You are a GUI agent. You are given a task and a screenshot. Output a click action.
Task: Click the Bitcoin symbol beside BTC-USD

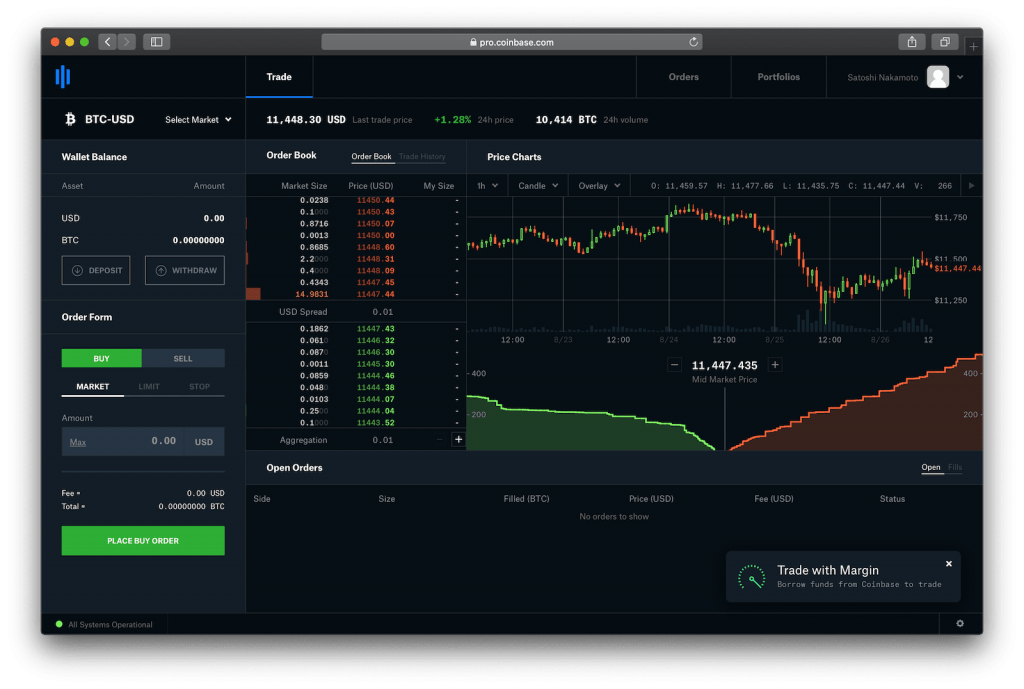click(x=70, y=119)
